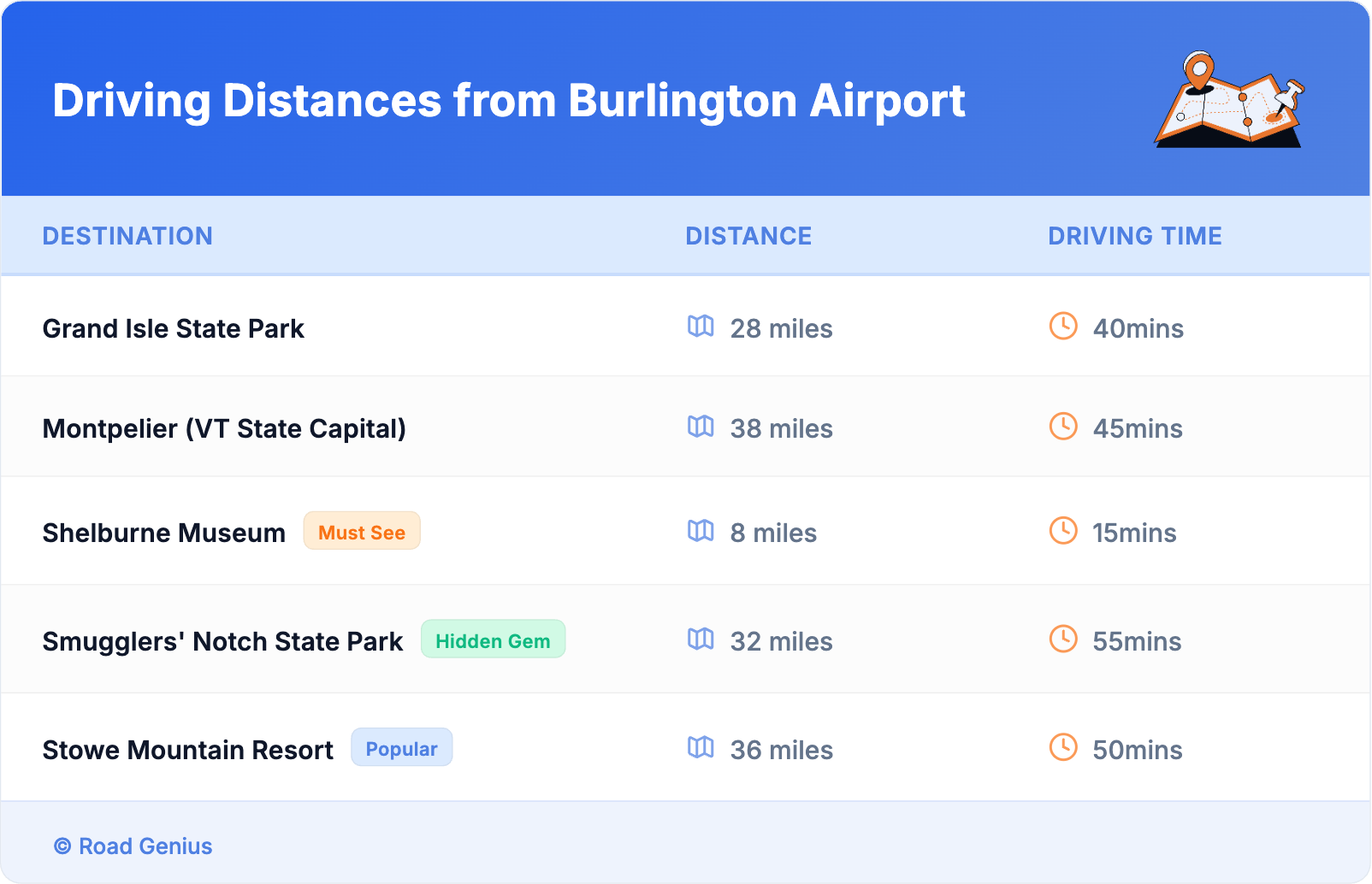This screenshot has width=1372, height=884.
Task: Click the clock icon beside 40mins
Action: (x=1062, y=327)
